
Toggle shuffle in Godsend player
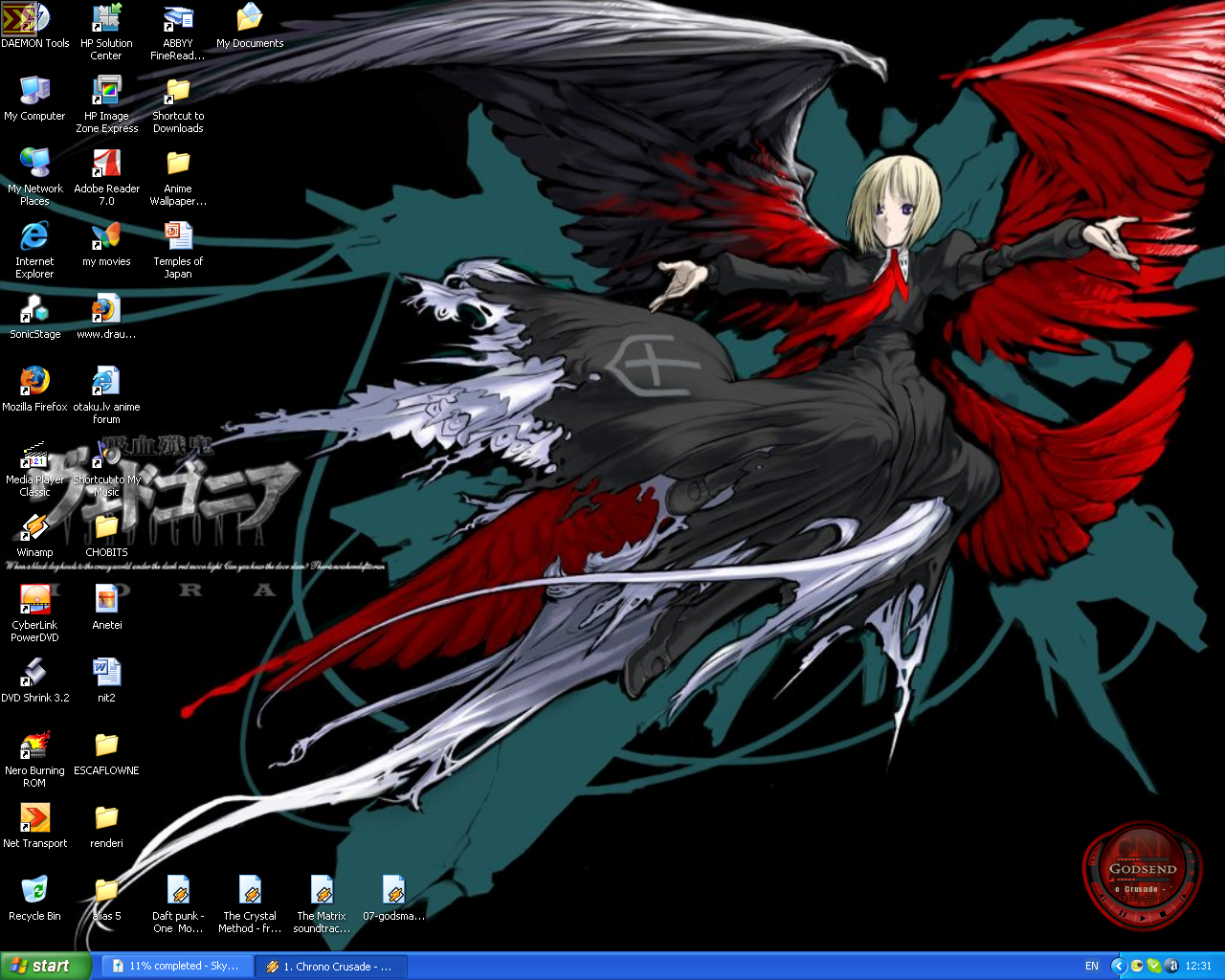click(1159, 898)
